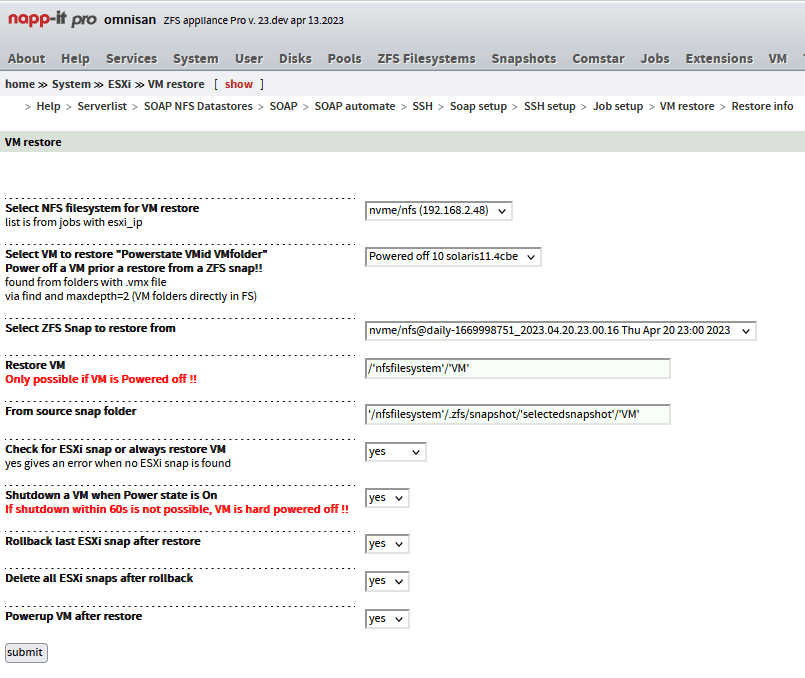The width and height of the screenshot is (805, 678).
Task: Open Help submenu link
Action: tap(48, 106)
